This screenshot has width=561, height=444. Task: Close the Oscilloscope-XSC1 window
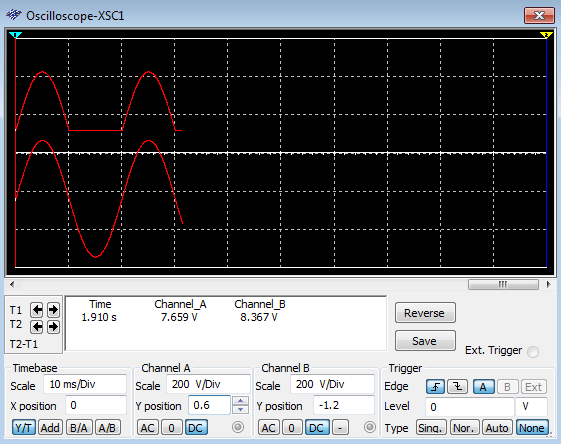pyautogui.click(x=539, y=15)
